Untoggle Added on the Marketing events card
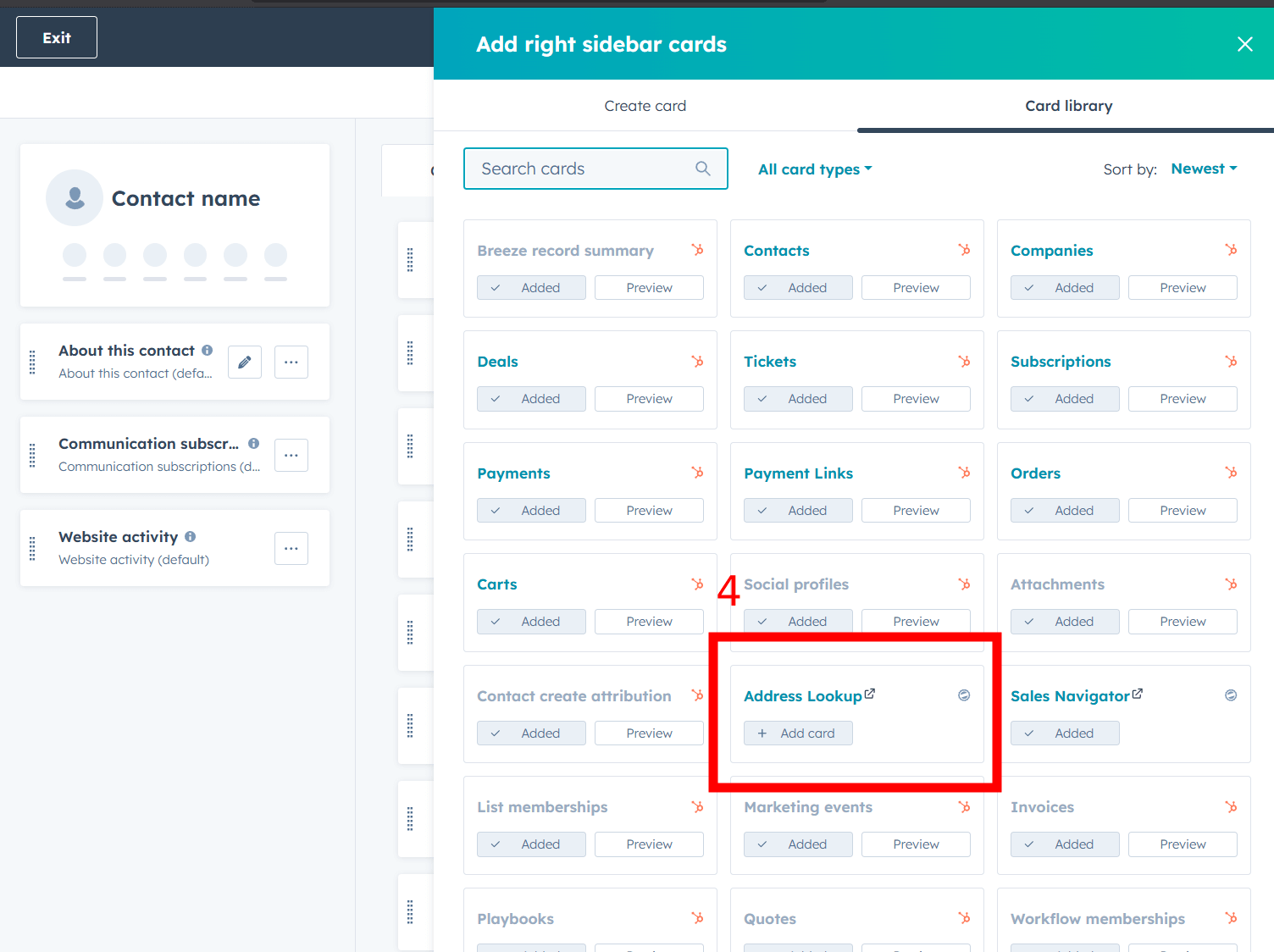The width and height of the screenshot is (1274, 952). [x=797, y=844]
